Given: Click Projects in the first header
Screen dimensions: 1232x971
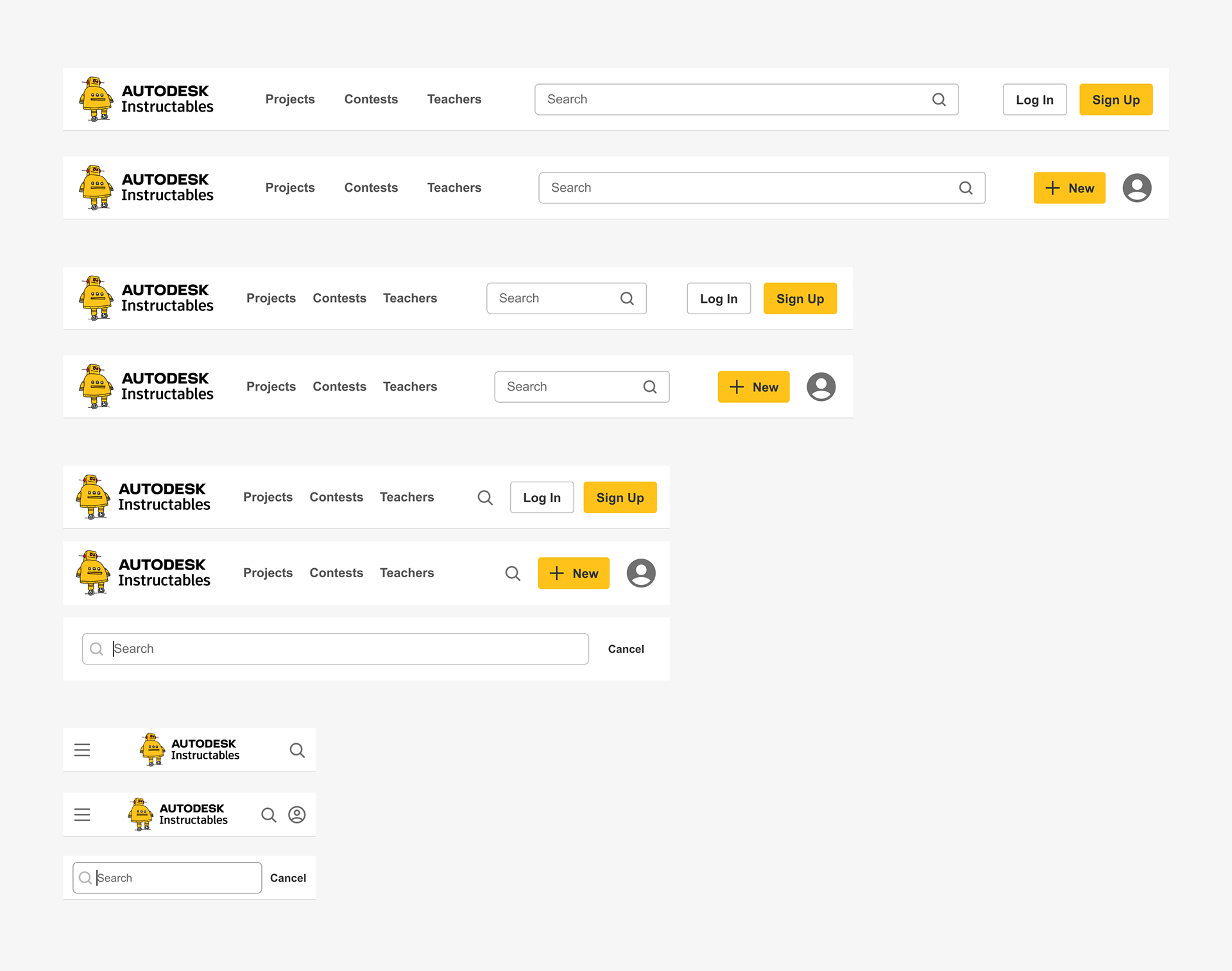Looking at the screenshot, I should (x=290, y=99).
